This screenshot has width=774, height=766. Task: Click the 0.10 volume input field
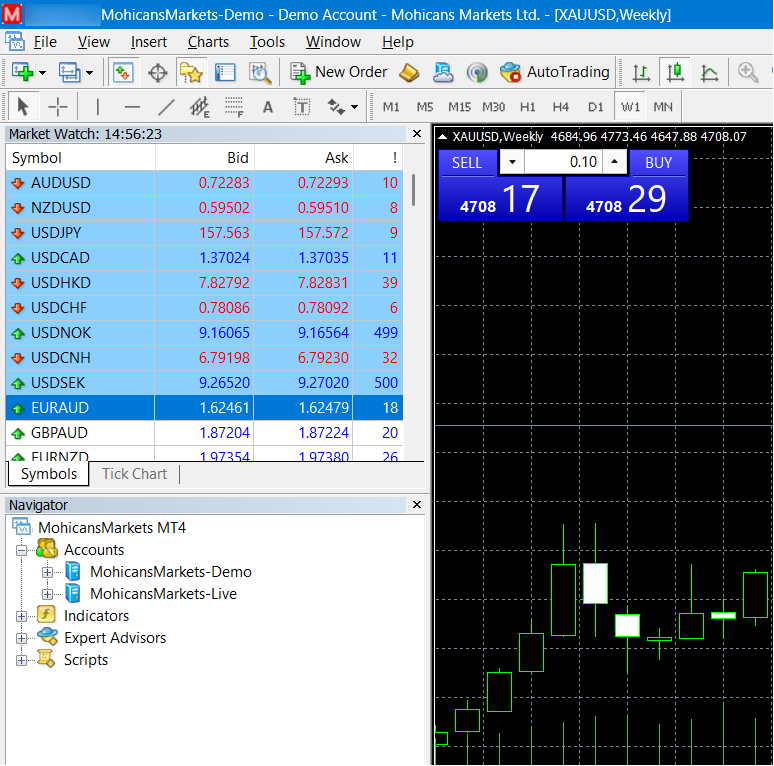click(x=563, y=162)
